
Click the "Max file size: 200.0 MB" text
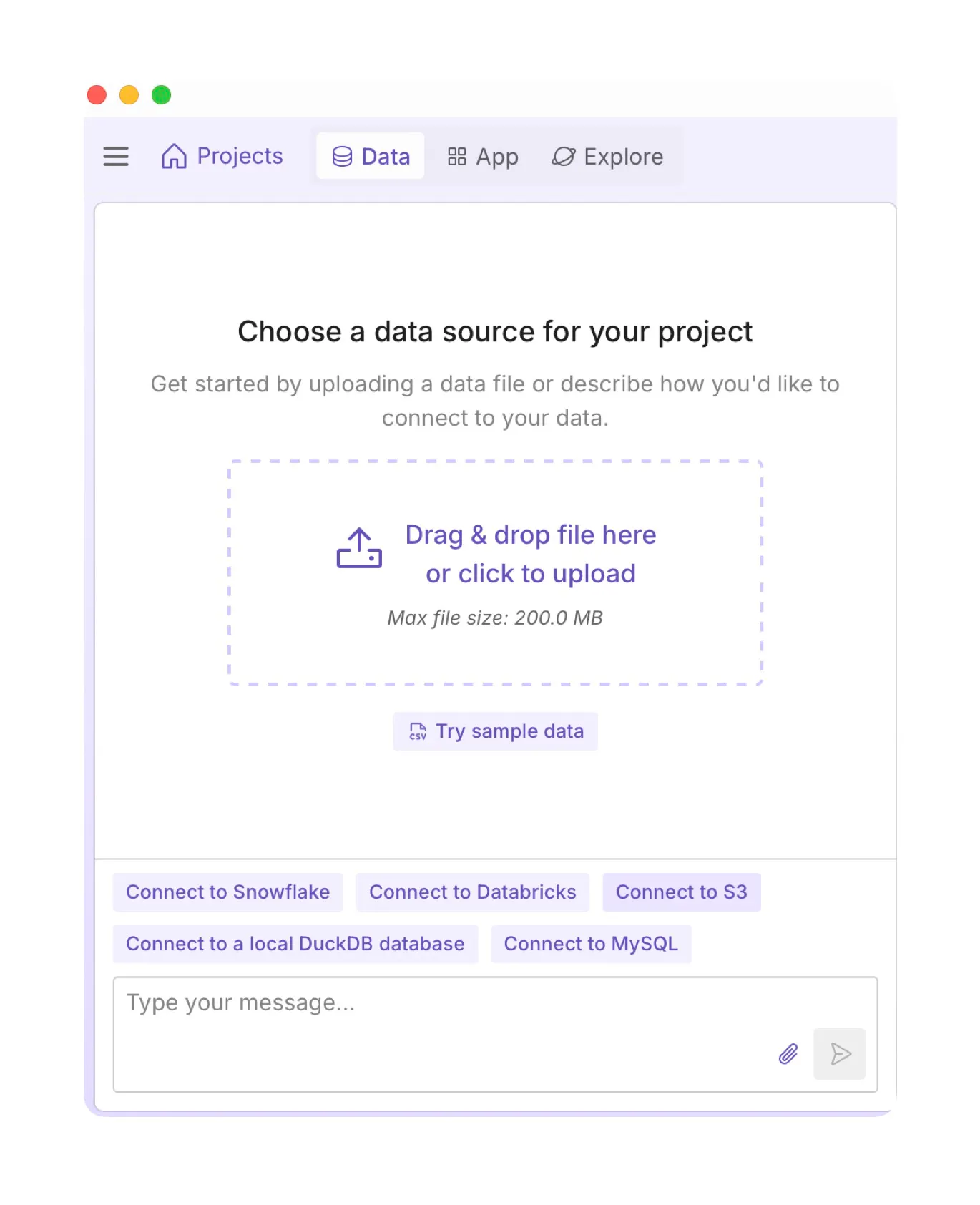495,618
